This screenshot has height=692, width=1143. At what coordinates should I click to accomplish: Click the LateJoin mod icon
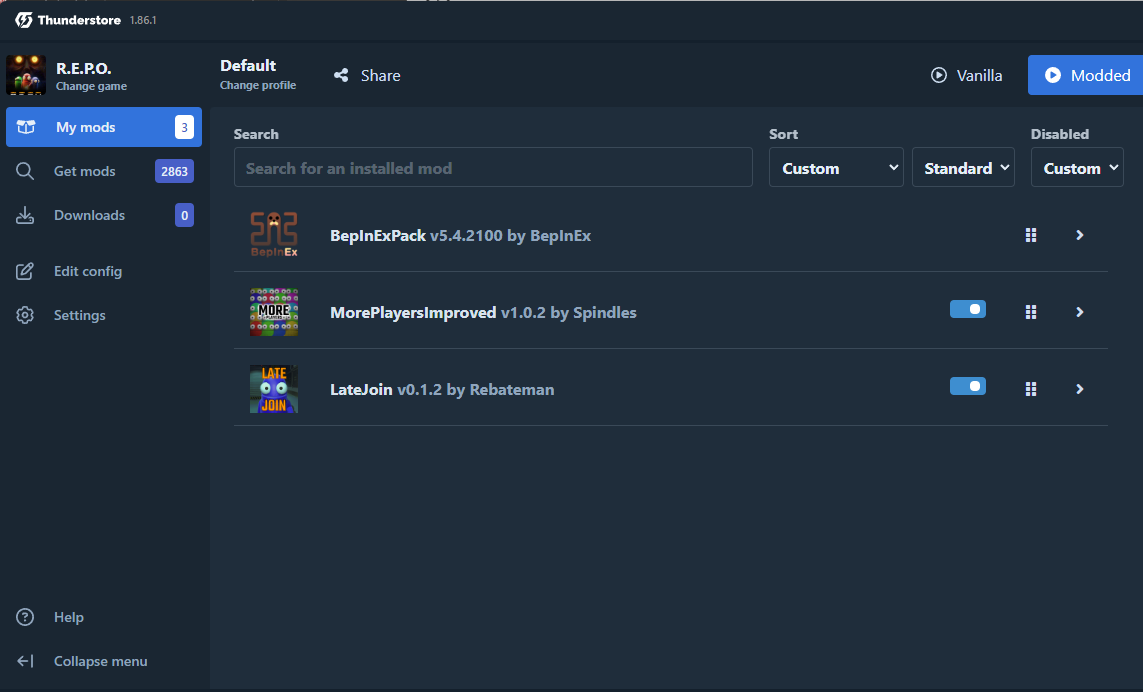click(x=274, y=389)
